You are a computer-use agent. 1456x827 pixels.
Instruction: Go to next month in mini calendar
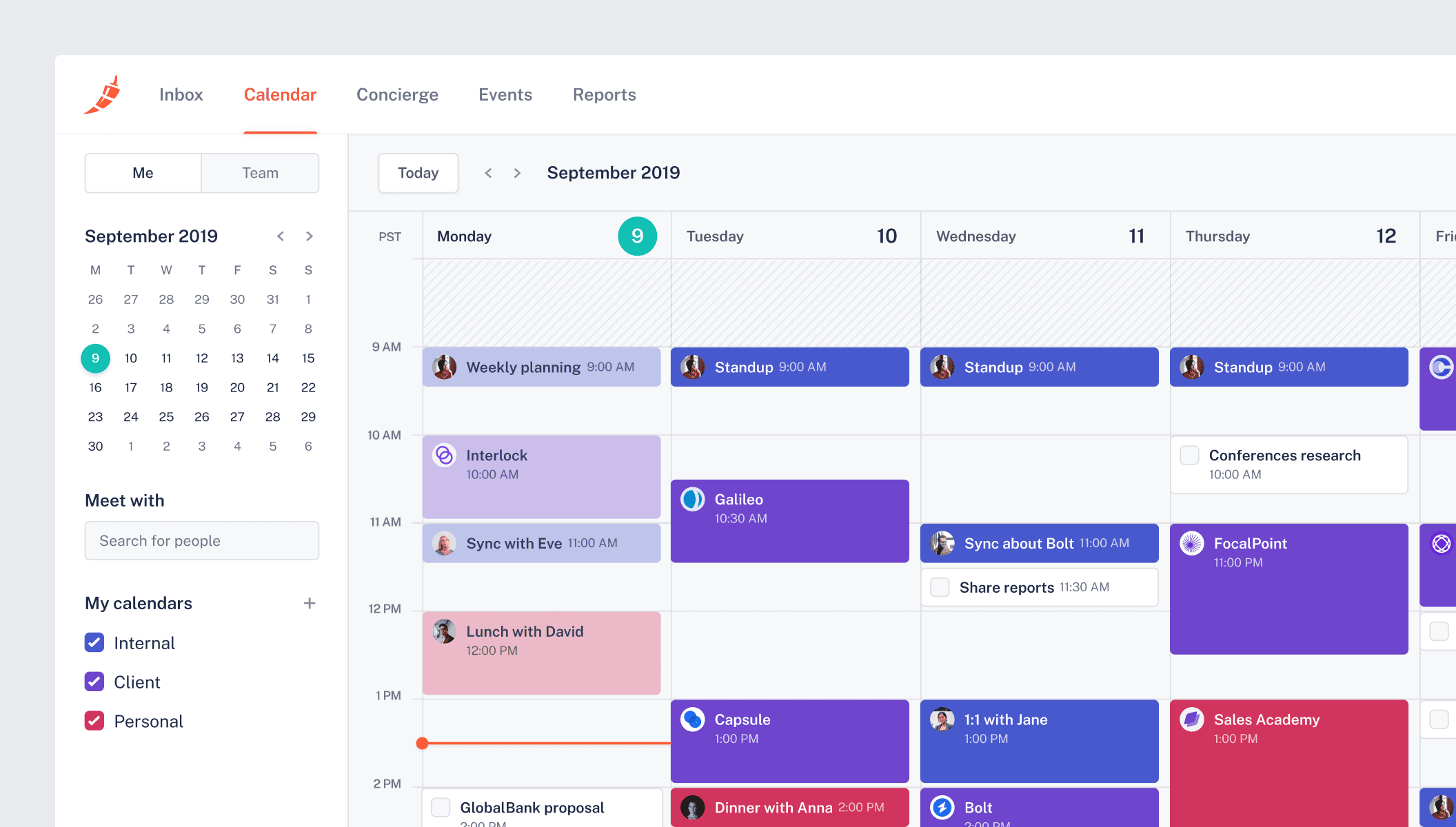(x=310, y=236)
